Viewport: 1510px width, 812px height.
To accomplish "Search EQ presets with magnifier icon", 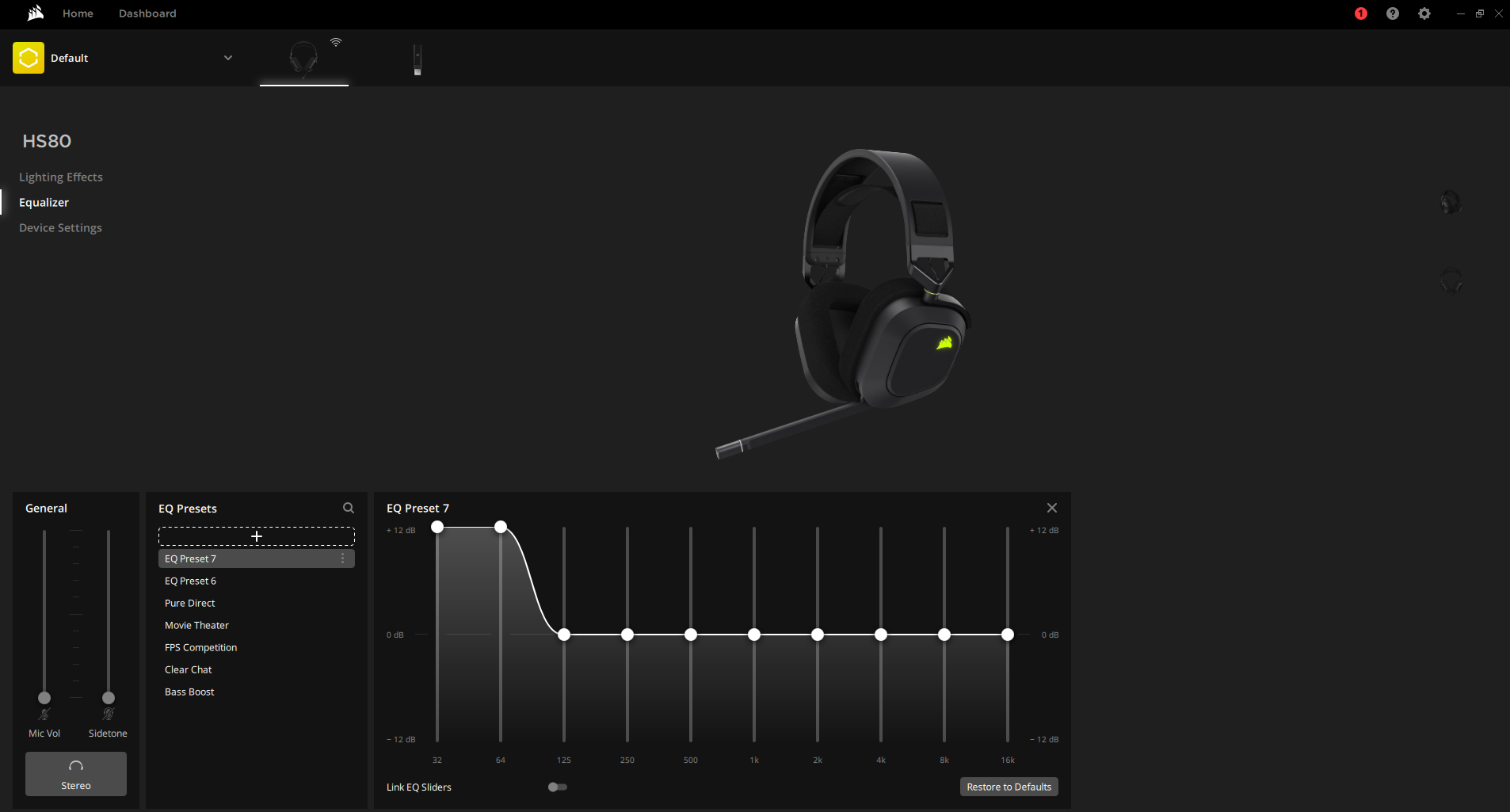I will click(348, 508).
